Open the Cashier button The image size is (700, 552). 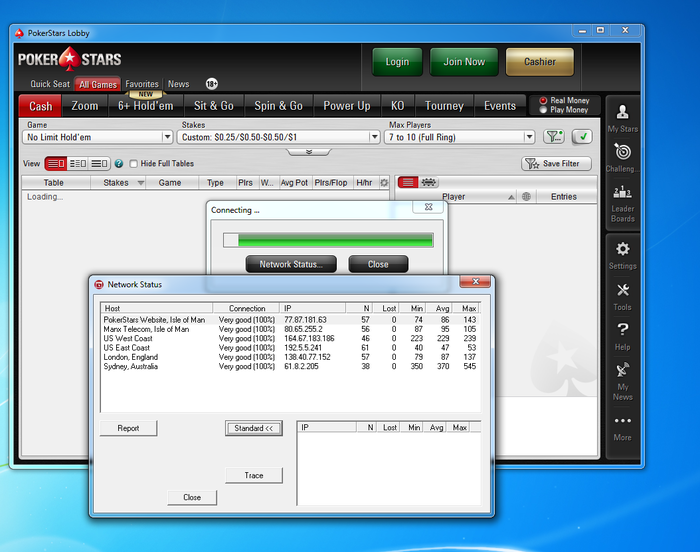(540, 62)
